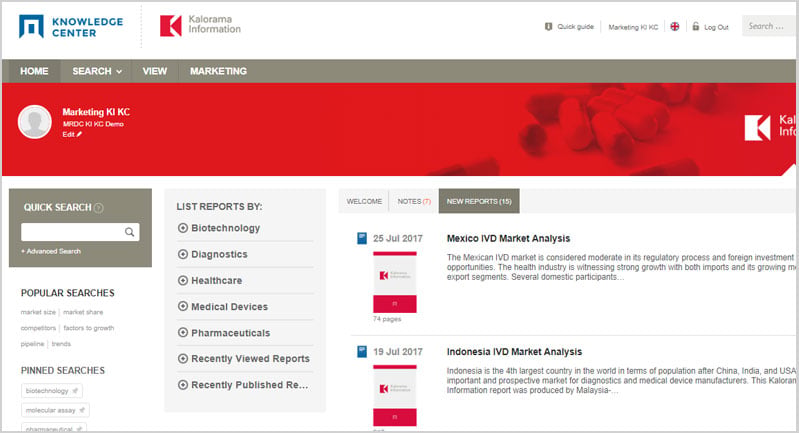Click the Indonesia IVD report cover thumbnail
Image resolution: width=799 pixels, height=433 pixels.
tap(395, 395)
